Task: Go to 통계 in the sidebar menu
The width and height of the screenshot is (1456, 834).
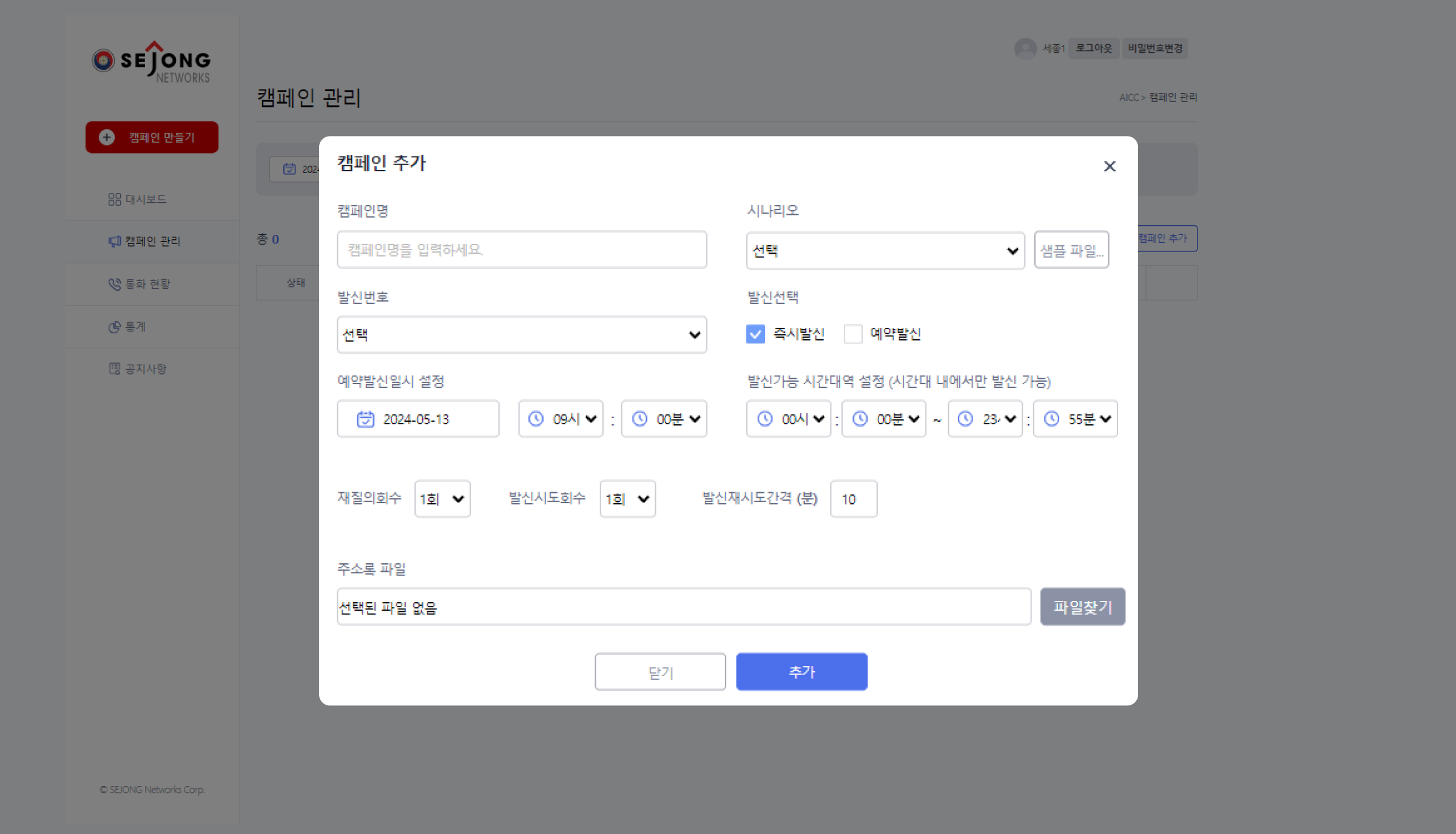Action: 135,327
